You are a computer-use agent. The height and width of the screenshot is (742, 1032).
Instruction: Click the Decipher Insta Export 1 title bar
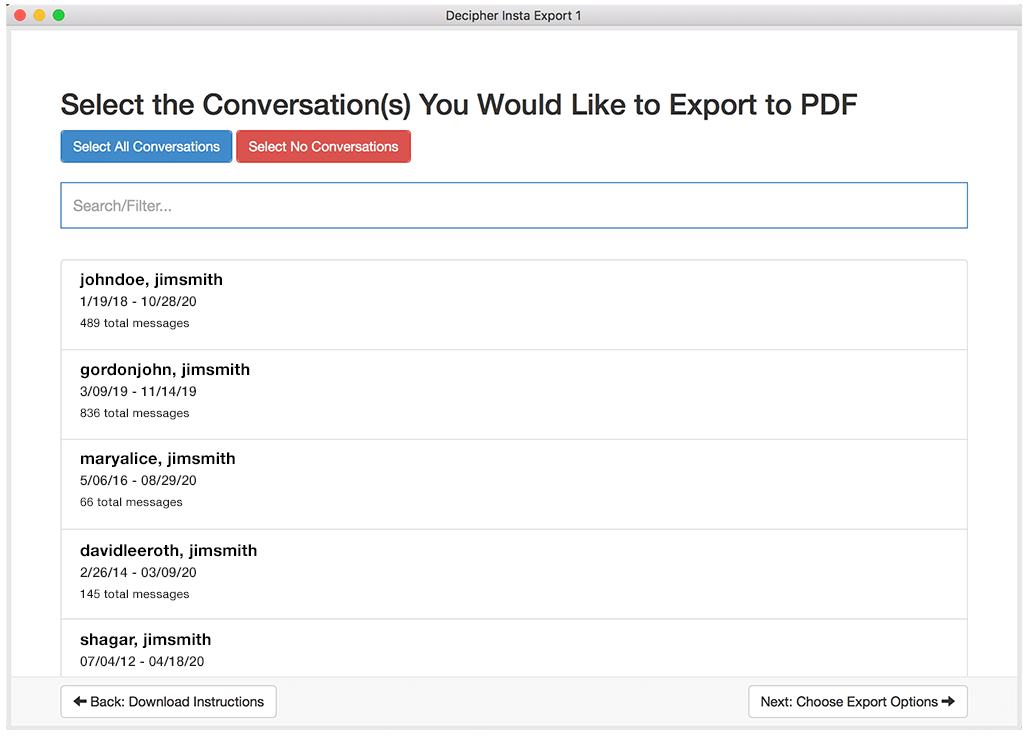[x=513, y=15]
